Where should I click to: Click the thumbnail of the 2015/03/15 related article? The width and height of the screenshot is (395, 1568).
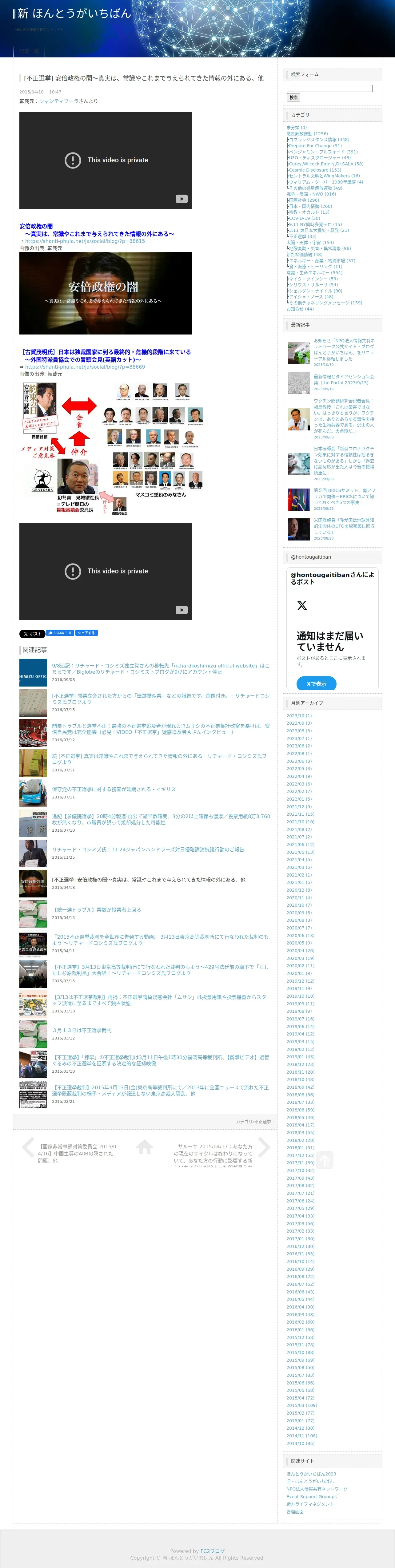(33, 974)
